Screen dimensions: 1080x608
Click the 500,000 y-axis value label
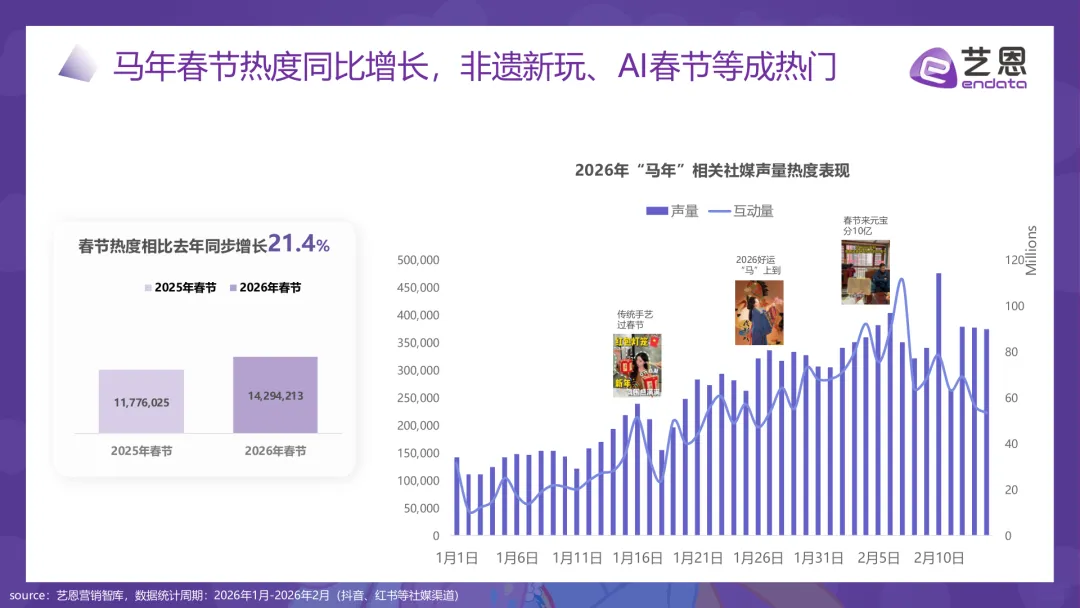(419, 260)
